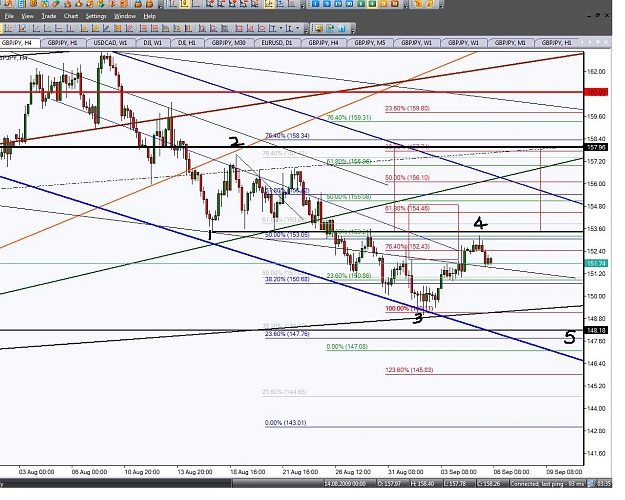Click the first zoom chart icon
625x500 pixels.
click(x=209, y=4)
